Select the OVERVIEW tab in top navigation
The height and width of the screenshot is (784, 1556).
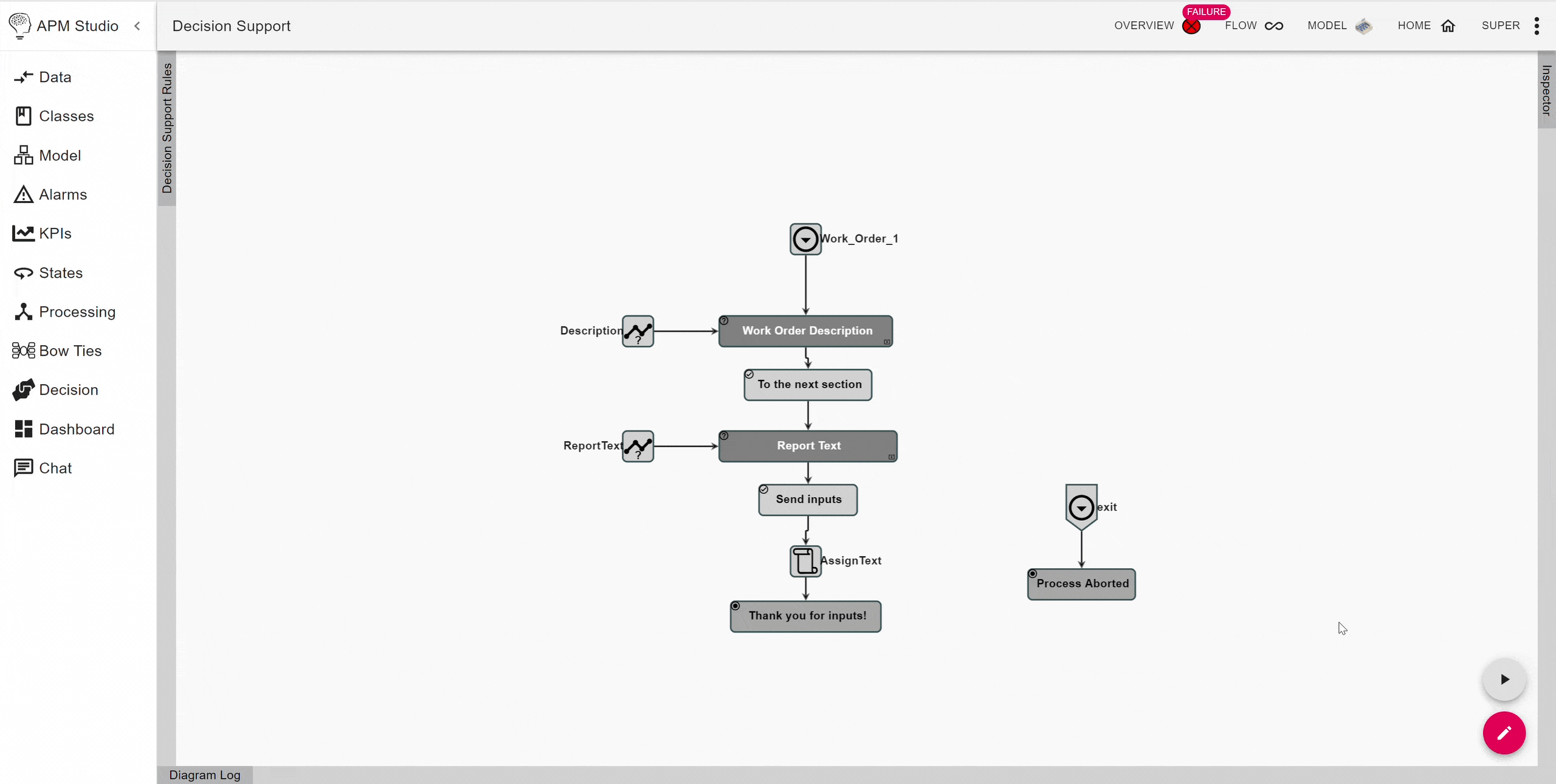1144,25
